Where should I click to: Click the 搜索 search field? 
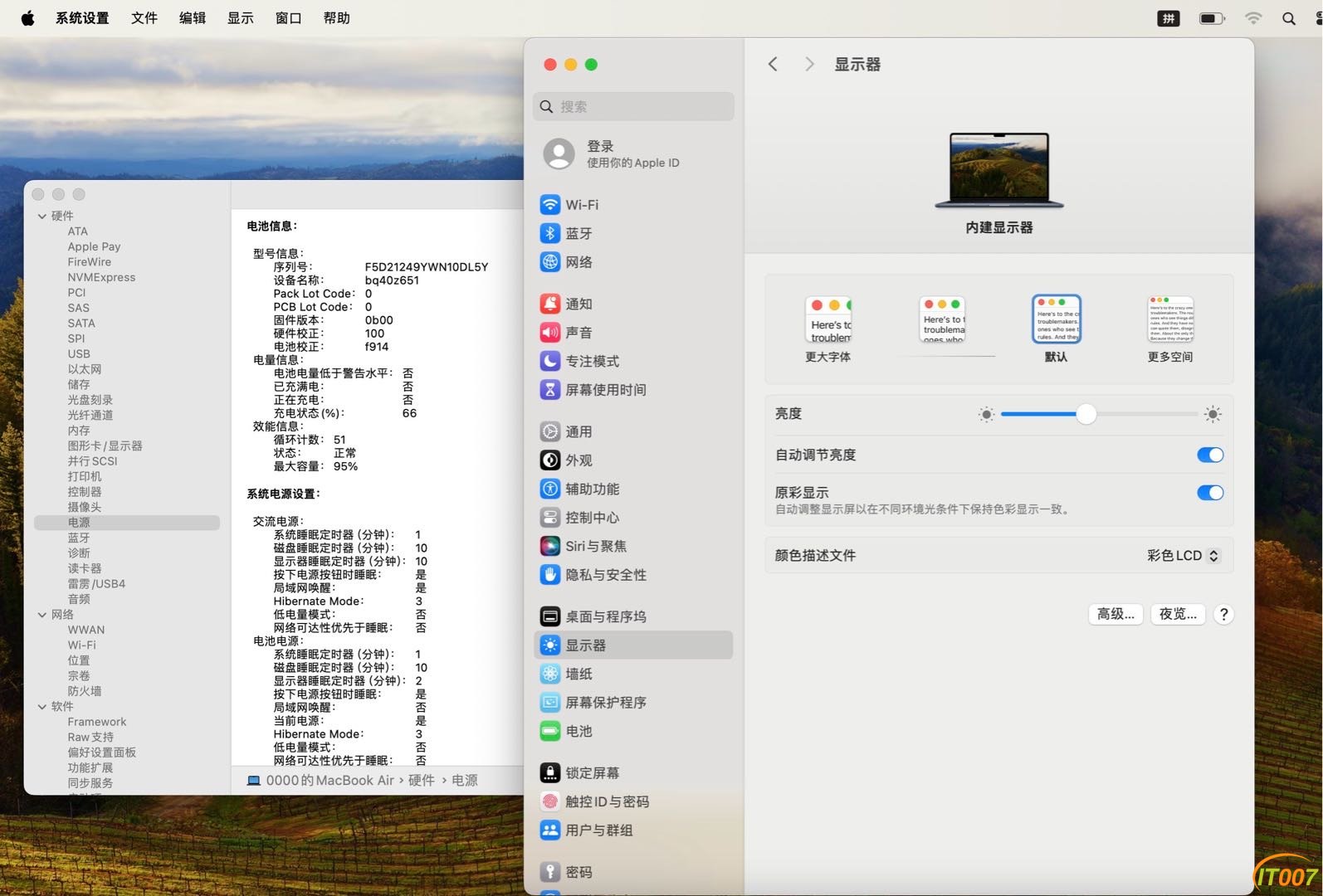pos(633,106)
